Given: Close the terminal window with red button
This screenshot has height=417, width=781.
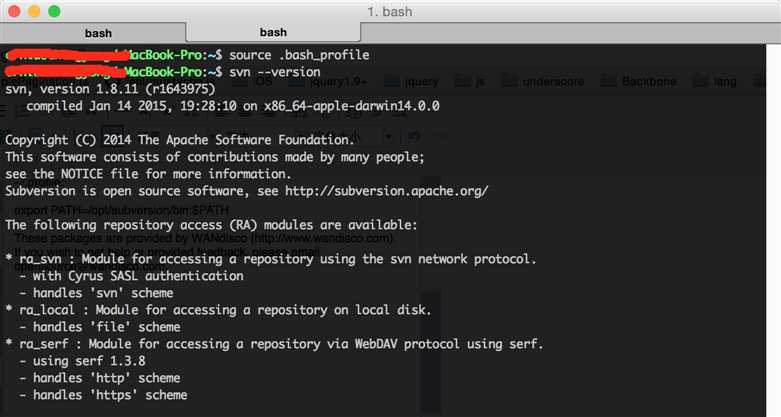Looking at the screenshot, I should pos(14,11).
